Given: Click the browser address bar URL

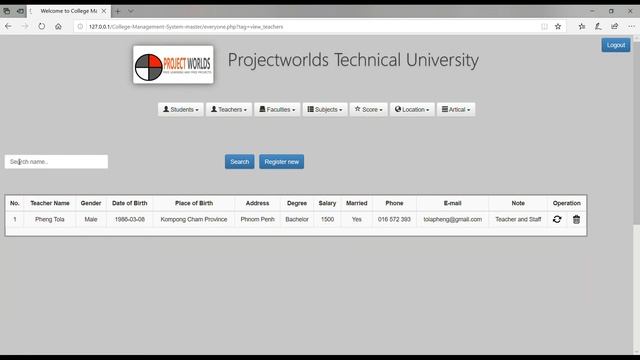Looking at the screenshot, I should (186, 27).
